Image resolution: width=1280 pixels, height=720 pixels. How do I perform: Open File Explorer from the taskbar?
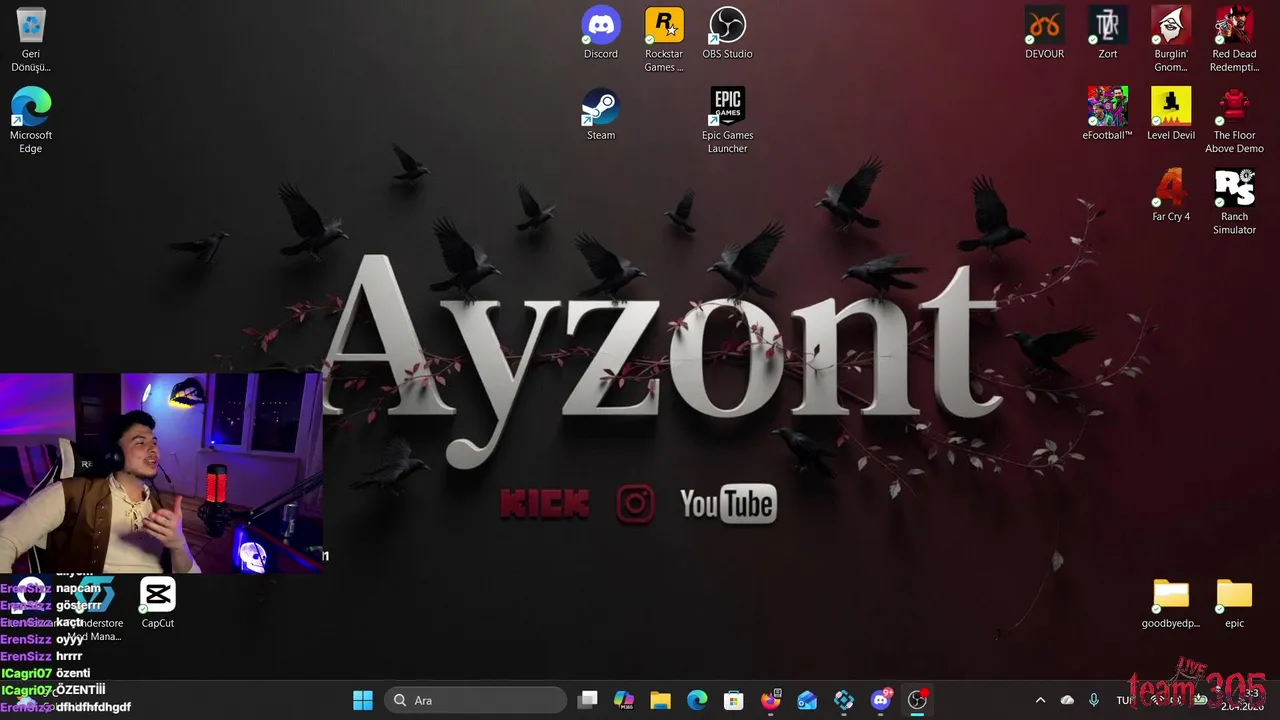click(x=660, y=700)
